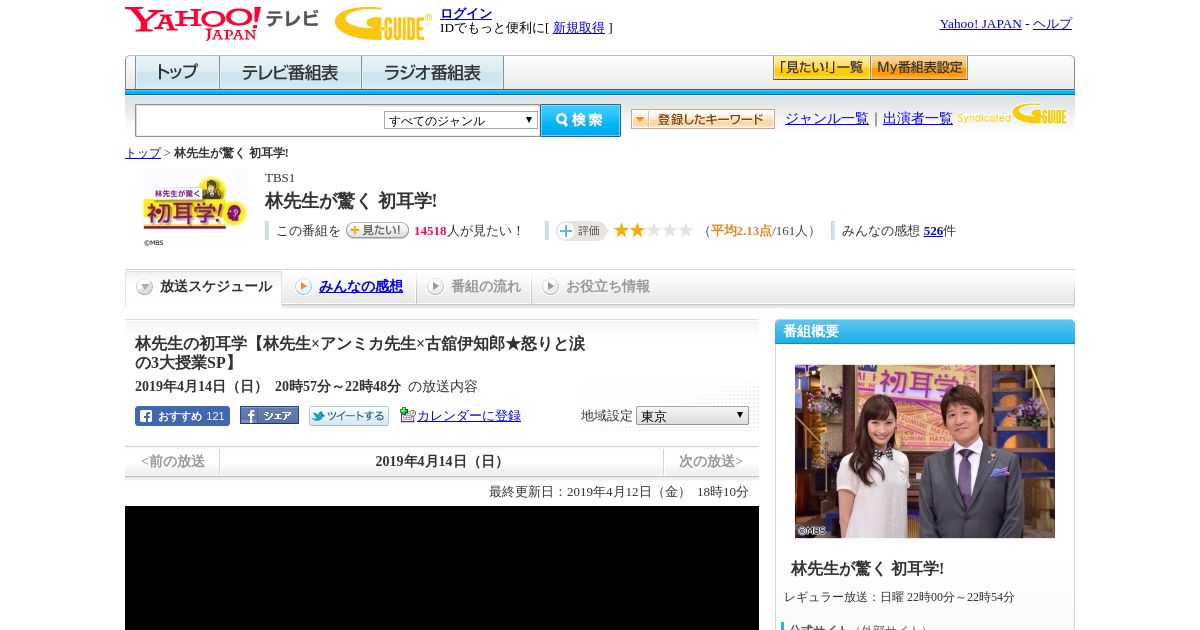The image size is (1200, 630).
Task: Click the Facebook シェア button
Action: tap(269, 415)
